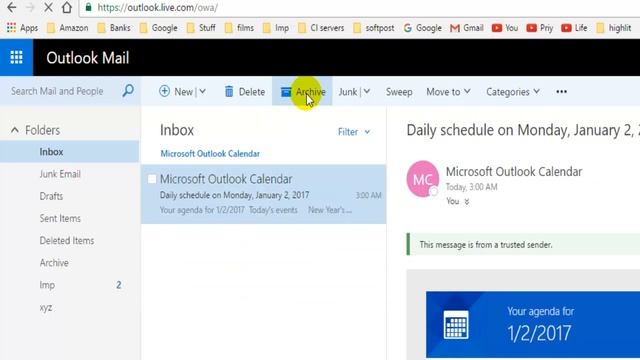Open the films bookmarks folder

coord(239,28)
